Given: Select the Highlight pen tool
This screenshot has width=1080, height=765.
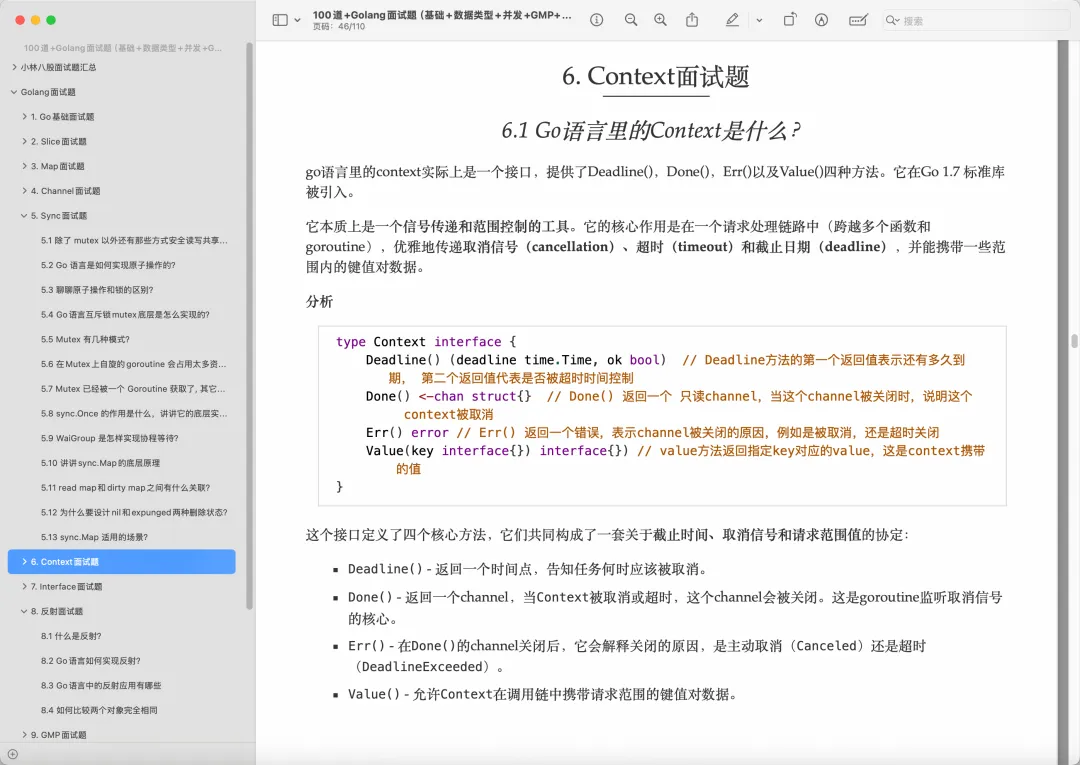Looking at the screenshot, I should [x=732, y=20].
